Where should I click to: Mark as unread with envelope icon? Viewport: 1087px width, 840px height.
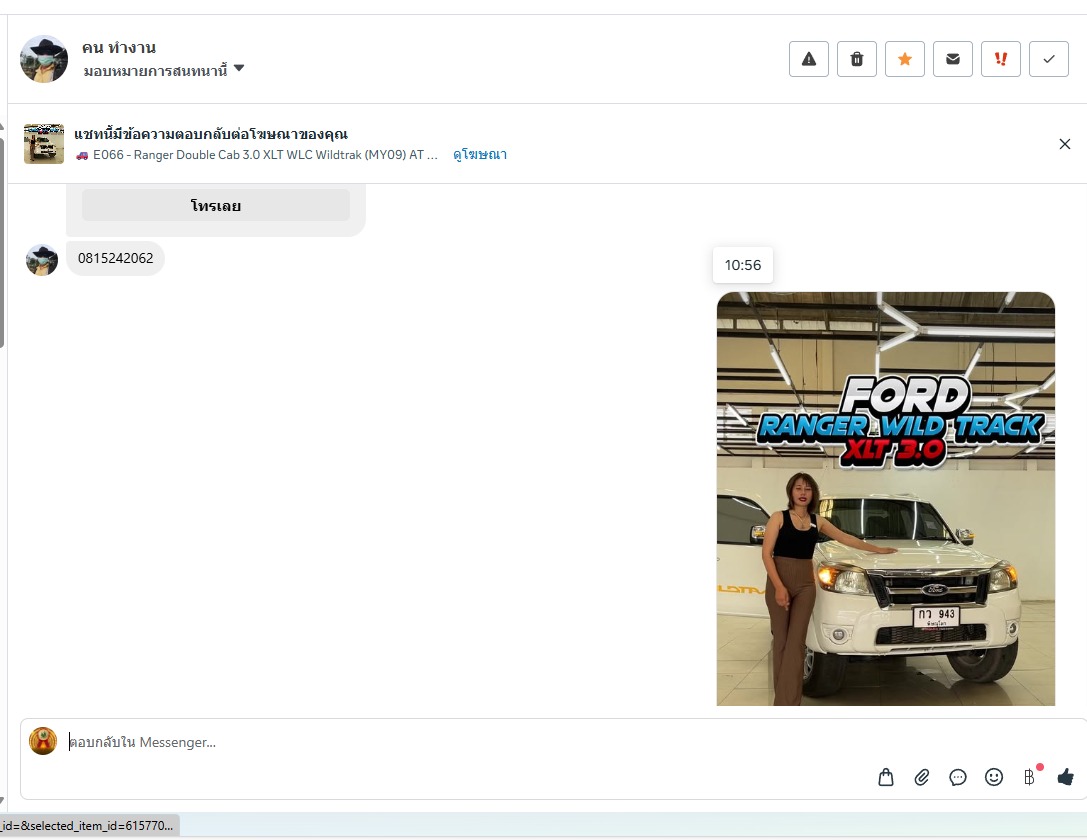(953, 59)
